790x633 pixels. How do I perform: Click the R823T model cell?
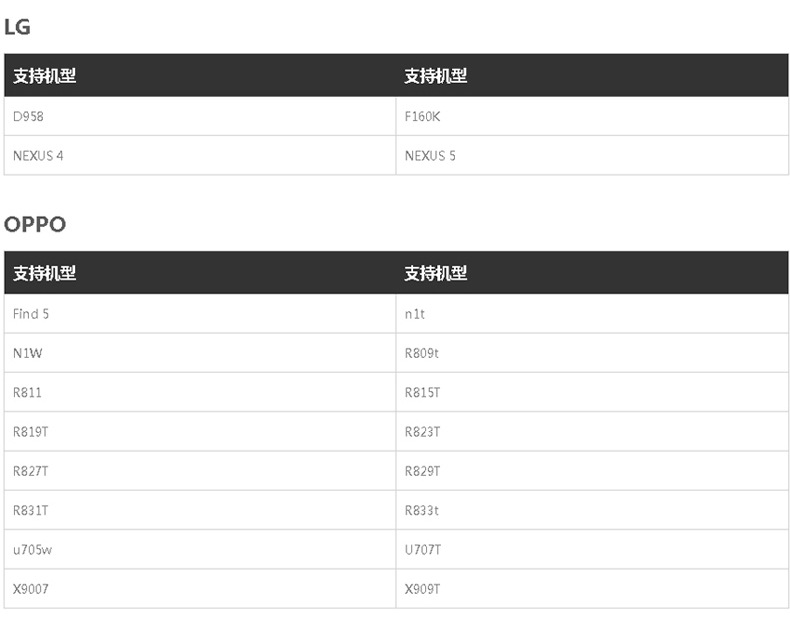[x=422, y=432]
